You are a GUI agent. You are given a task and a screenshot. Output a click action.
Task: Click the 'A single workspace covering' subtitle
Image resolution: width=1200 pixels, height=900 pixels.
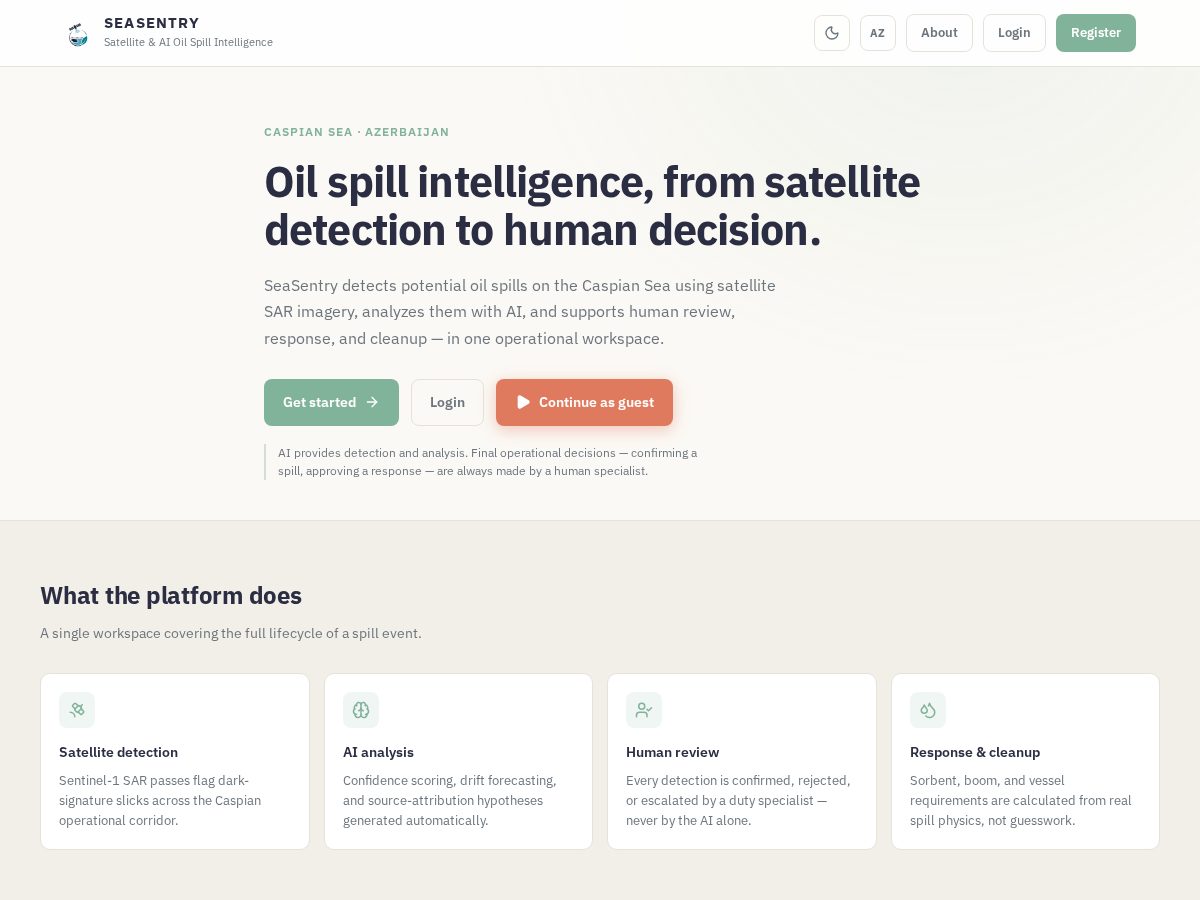click(231, 633)
